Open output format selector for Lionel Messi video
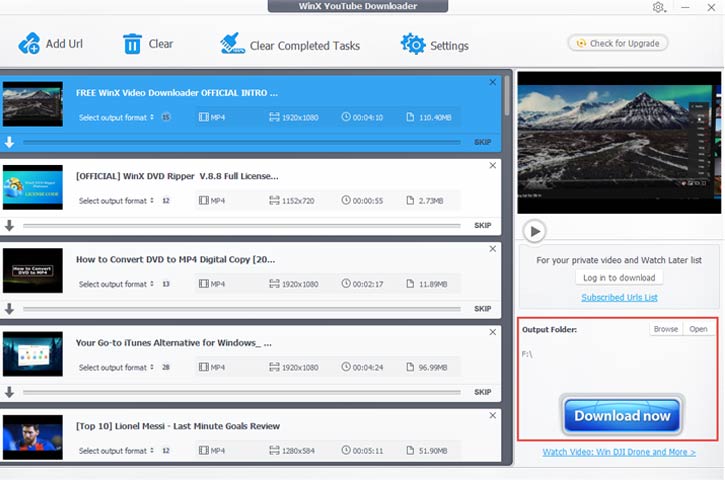The image size is (725, 482). pos(117,451)
